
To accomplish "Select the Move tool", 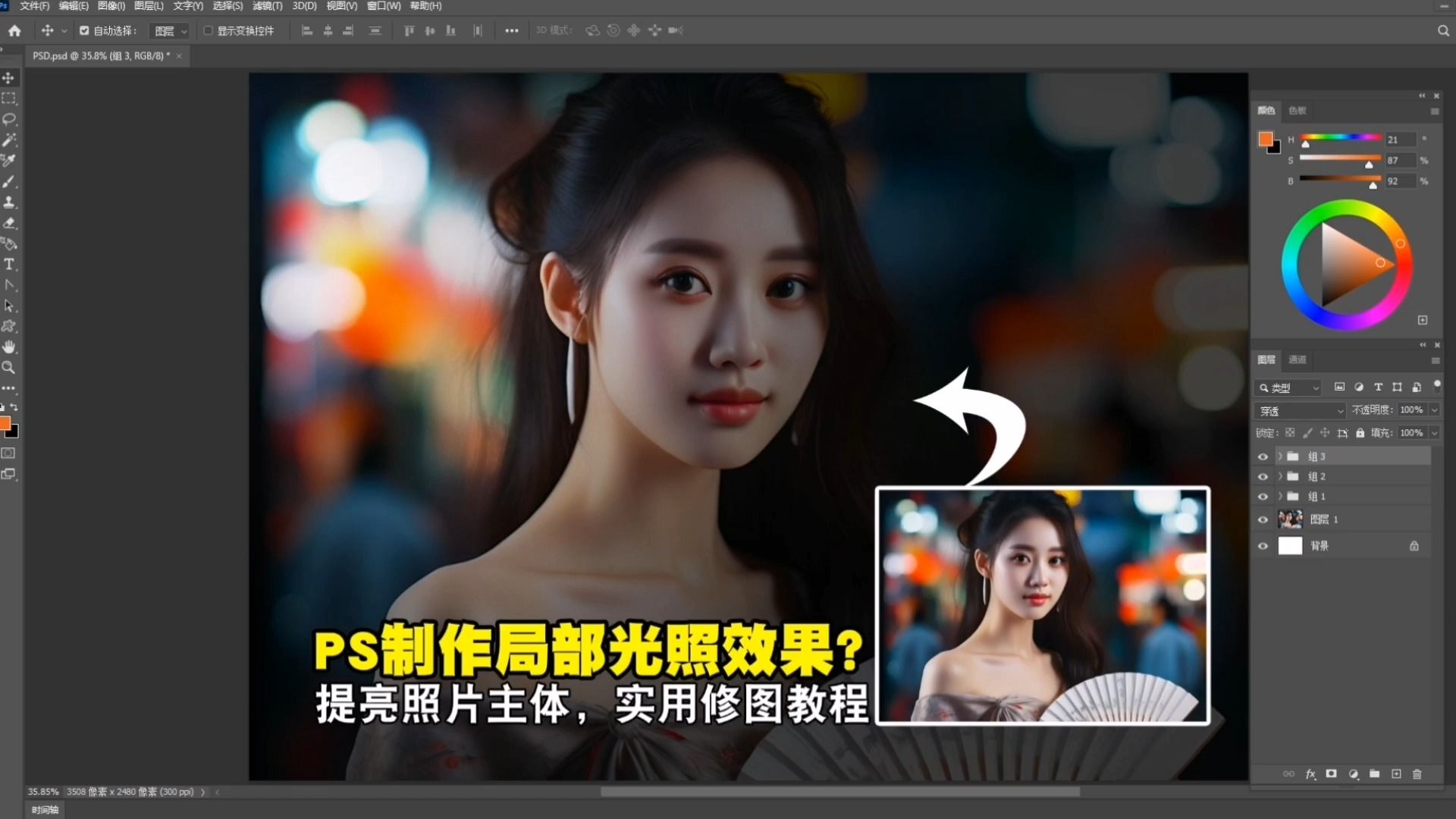I will [x=9, y=77].
